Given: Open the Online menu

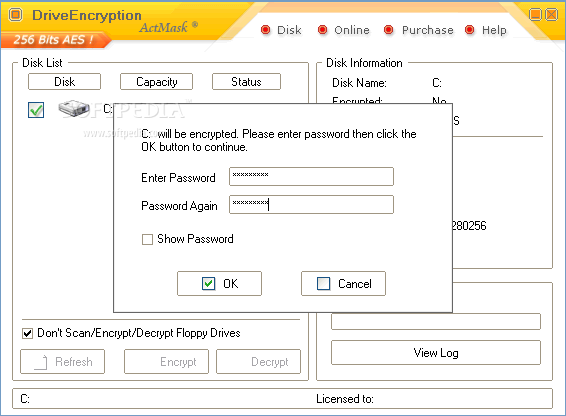Looking at the screenshot, I should (352, 30).
